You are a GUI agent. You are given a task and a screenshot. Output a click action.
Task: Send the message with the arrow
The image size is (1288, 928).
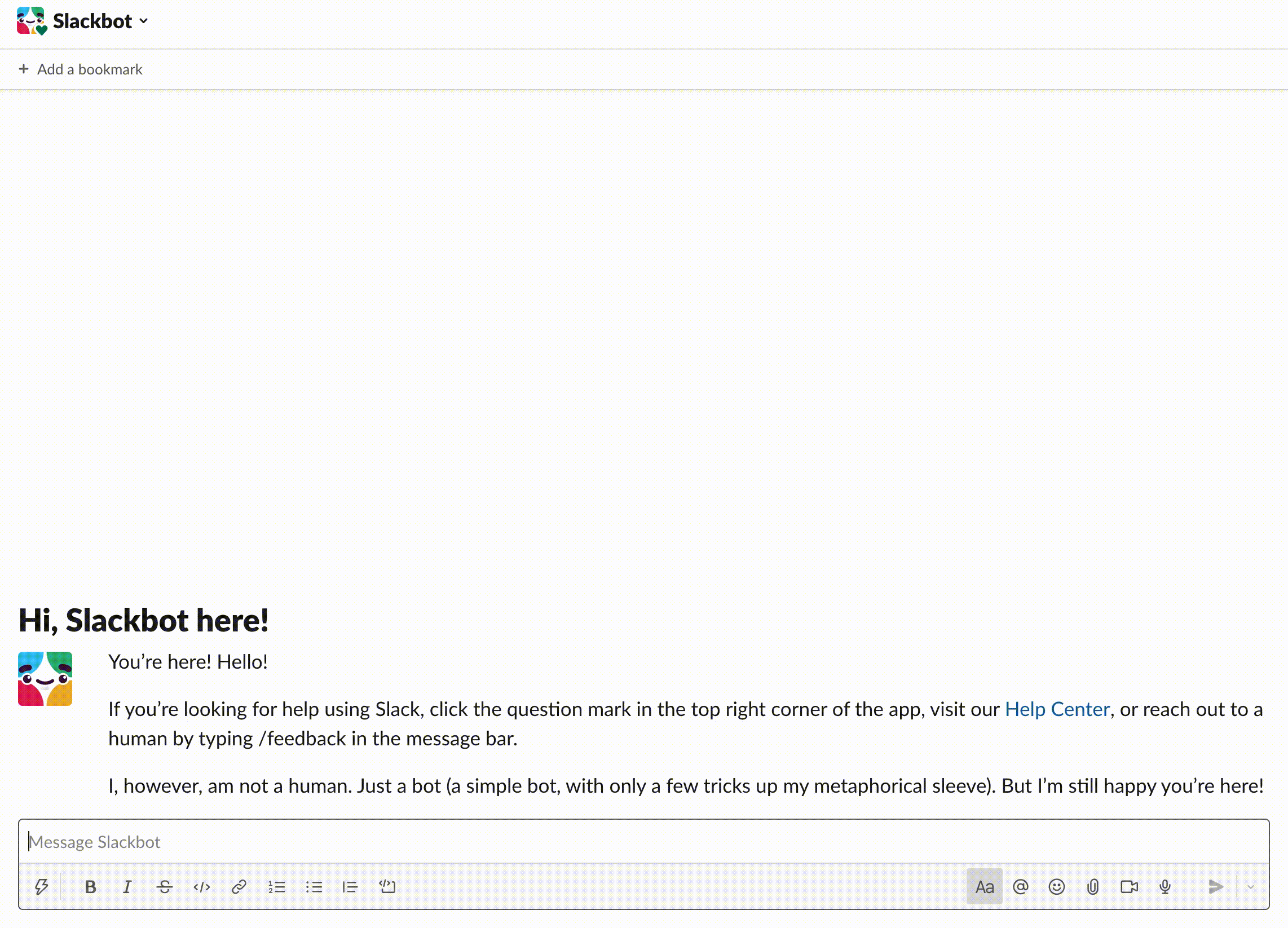(x=1216, y=886)
